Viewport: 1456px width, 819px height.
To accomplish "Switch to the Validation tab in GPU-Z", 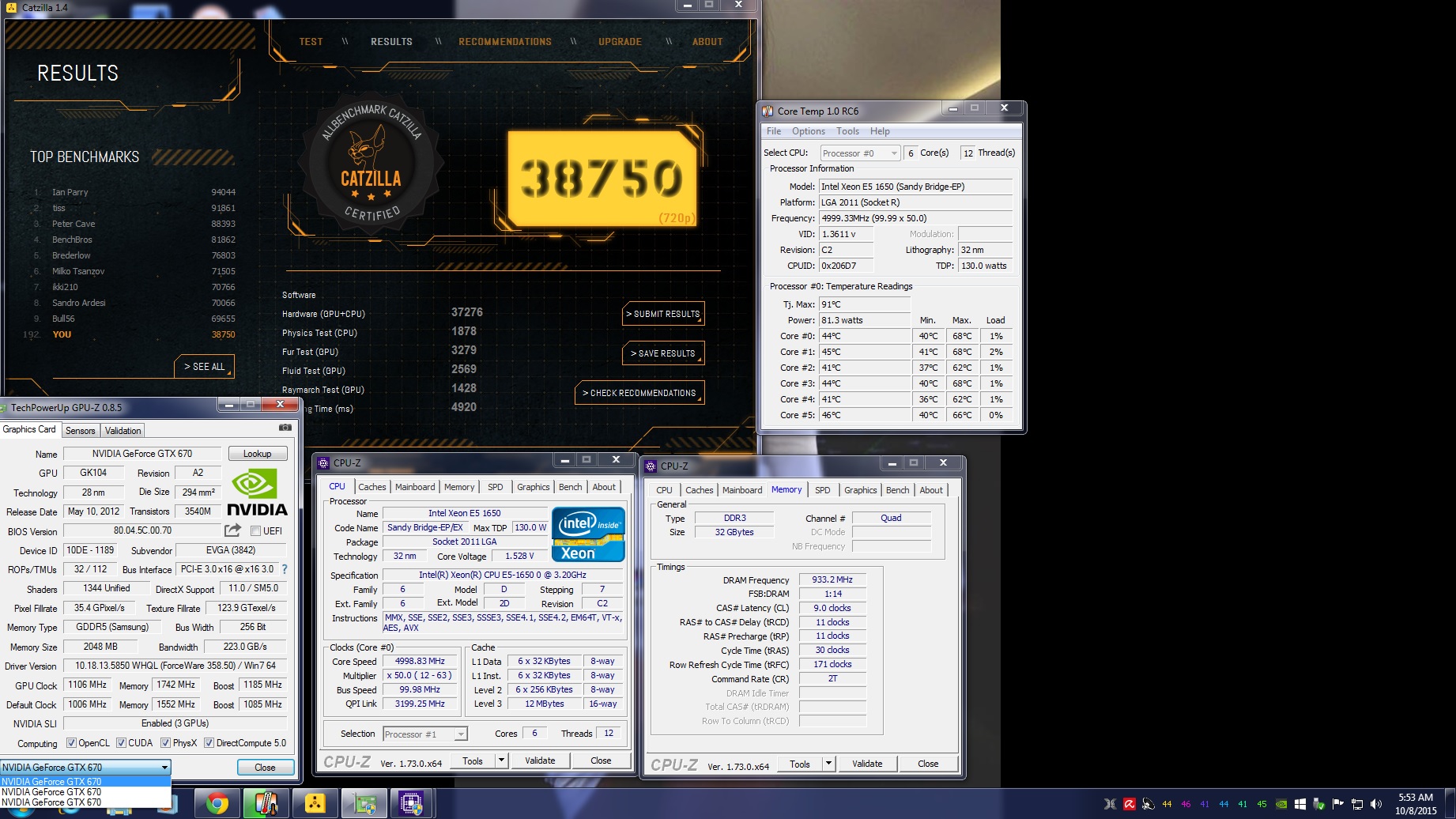I will [x=123, y=431].
